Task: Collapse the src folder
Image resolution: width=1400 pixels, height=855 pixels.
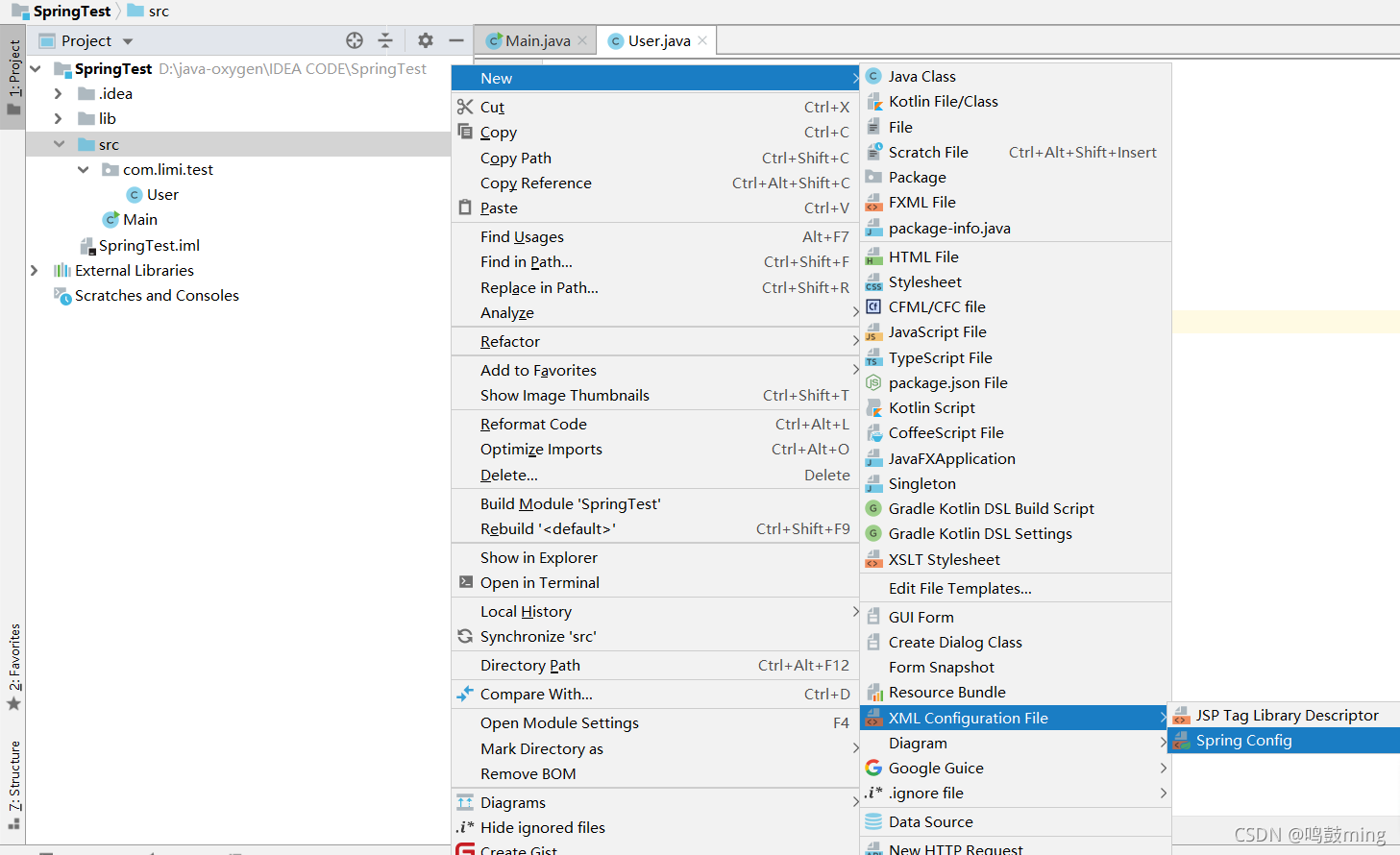Action: click(x=59, y=144)
